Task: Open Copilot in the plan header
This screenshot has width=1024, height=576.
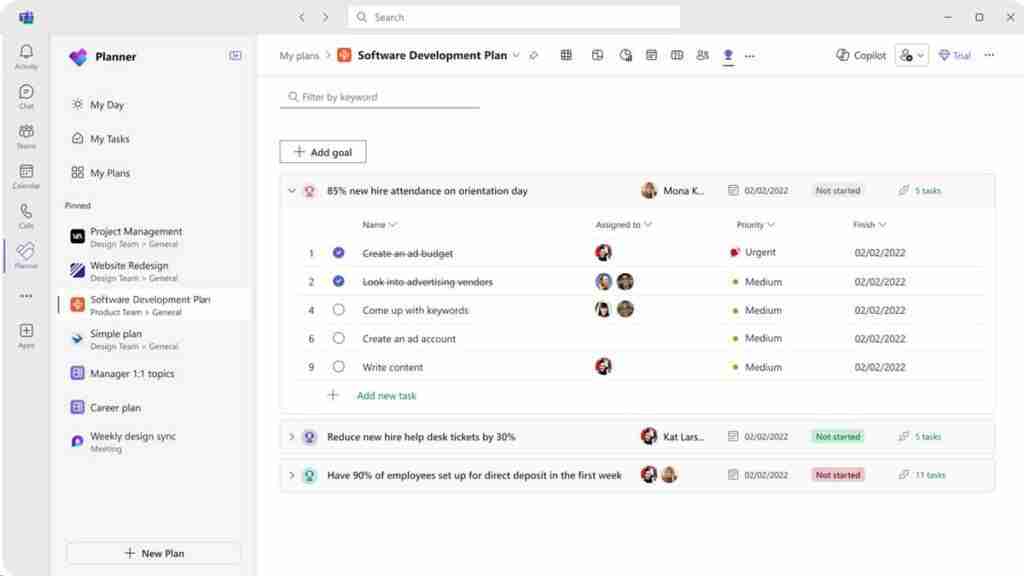Action: (x=861, y=56)
